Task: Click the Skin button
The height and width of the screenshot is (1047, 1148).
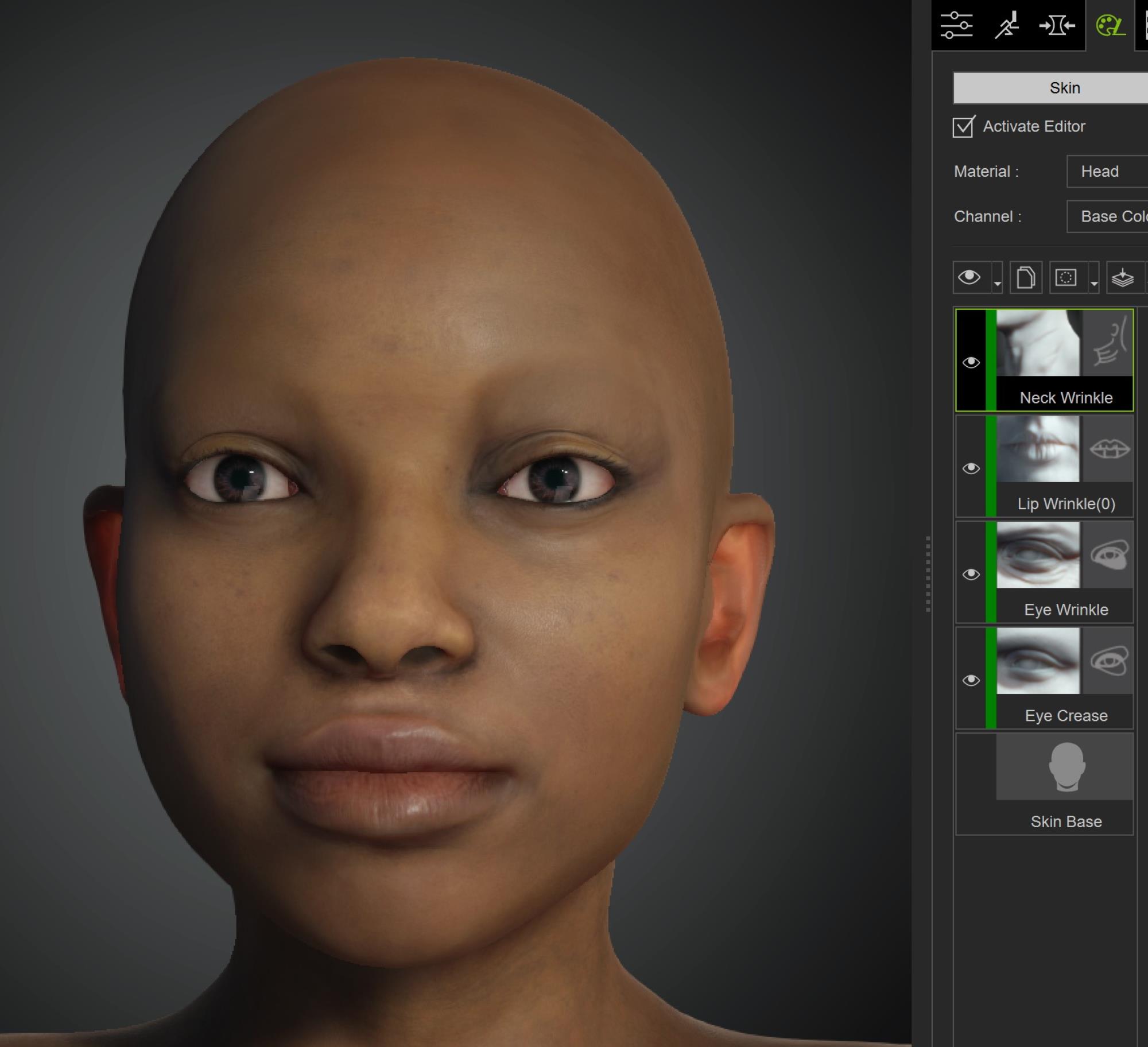Action: pyautogui.click(x=1050, y=88)
